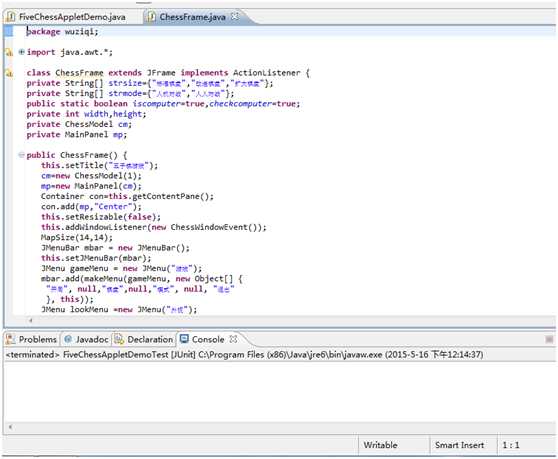
Task: Click the Problems tab icon
Action: coord(10,339)
